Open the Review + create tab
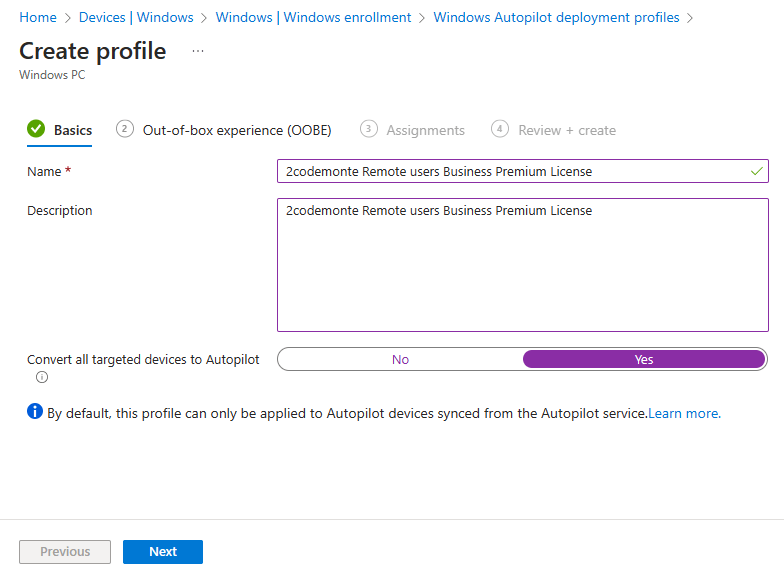The width and height of the screenshot is (784, 579). tap(566, 130)
